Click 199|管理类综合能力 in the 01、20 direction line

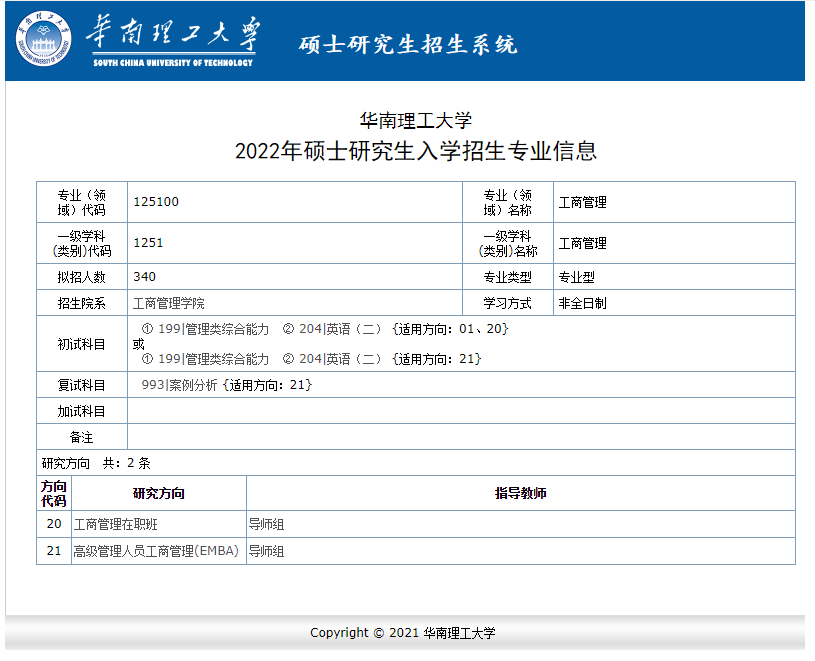pos(213,329)
